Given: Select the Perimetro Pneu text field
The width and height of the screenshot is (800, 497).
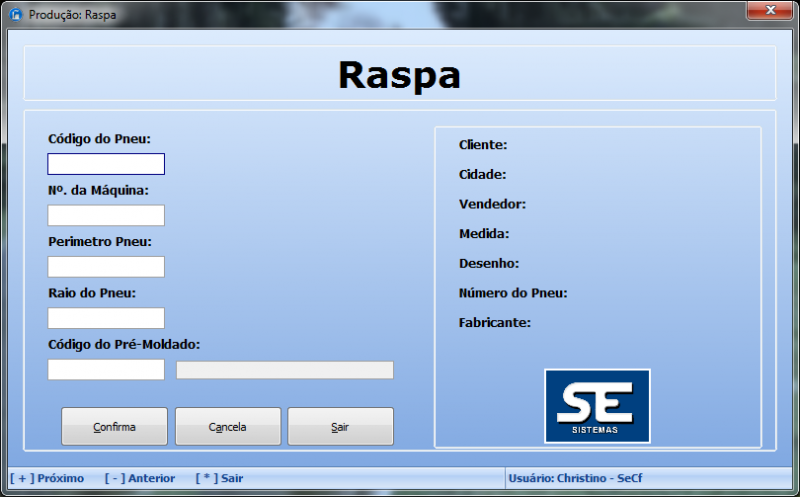Looking at the screenshot, I should pos(106,267).
